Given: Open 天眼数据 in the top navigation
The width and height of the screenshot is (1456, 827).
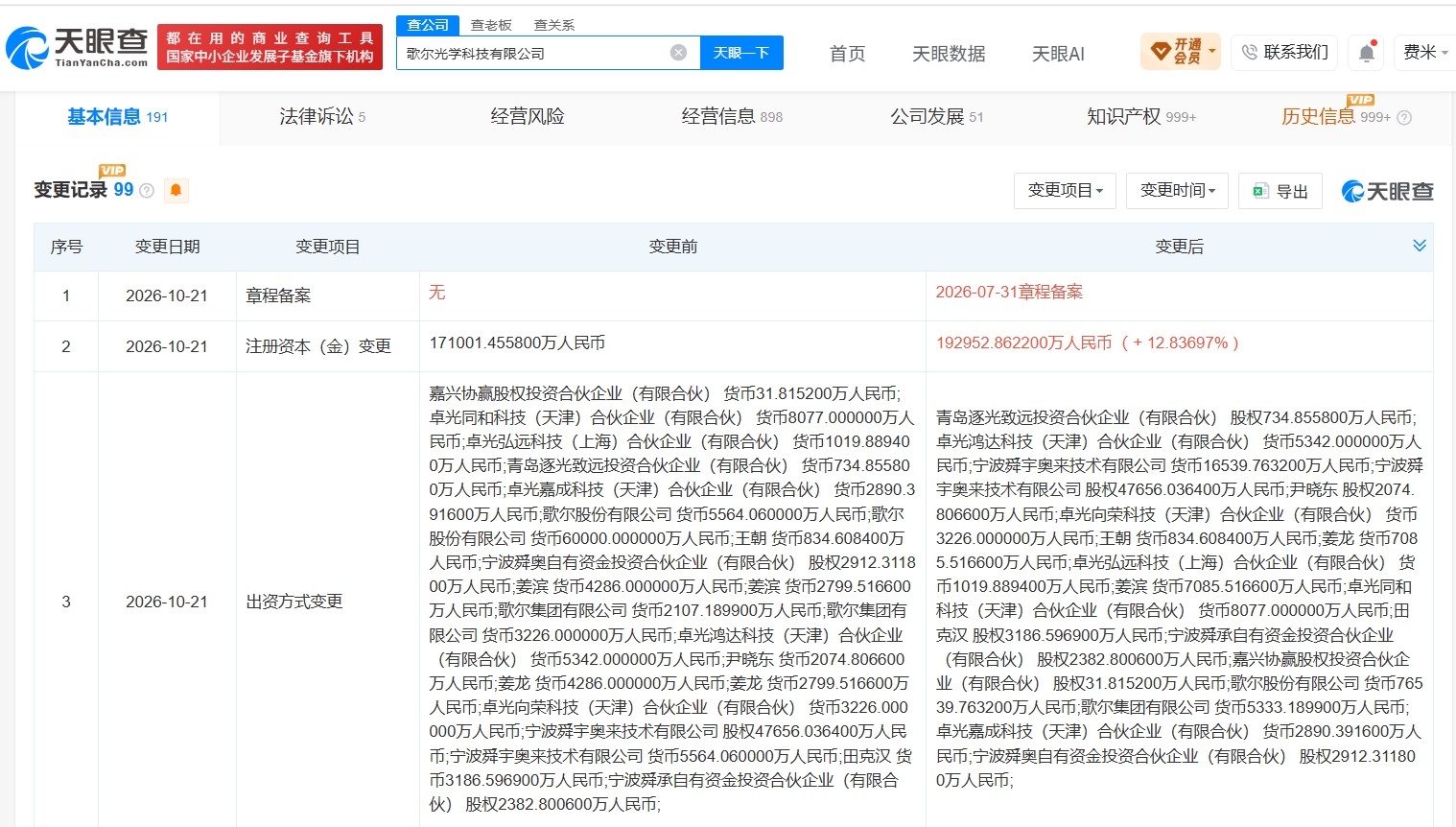Looking at the screenshot, I should pos(949,54).
